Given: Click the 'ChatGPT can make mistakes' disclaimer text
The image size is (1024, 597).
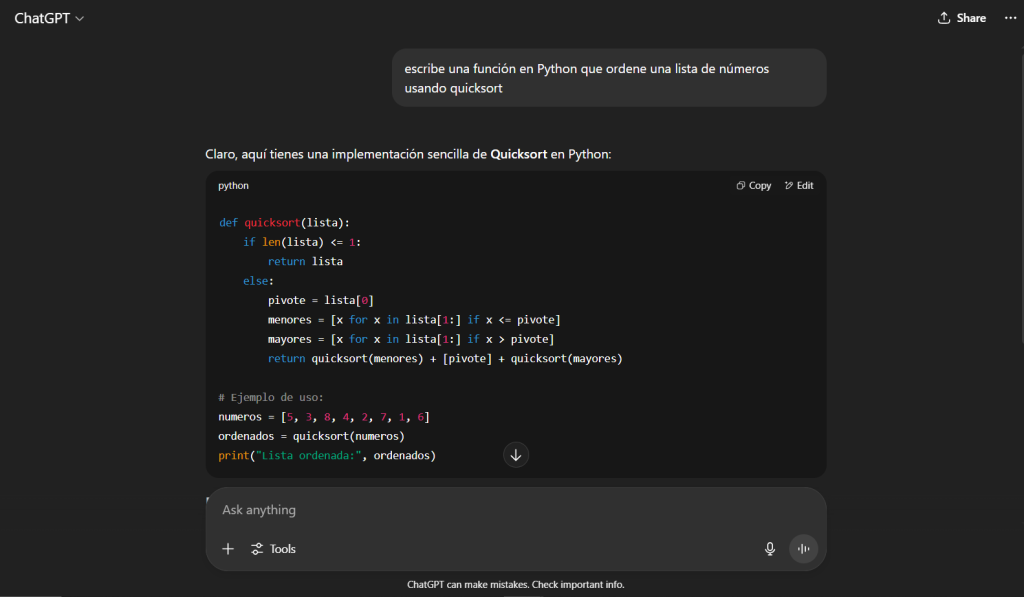Looking at the screenshot, I should click(x=516, y=585).
